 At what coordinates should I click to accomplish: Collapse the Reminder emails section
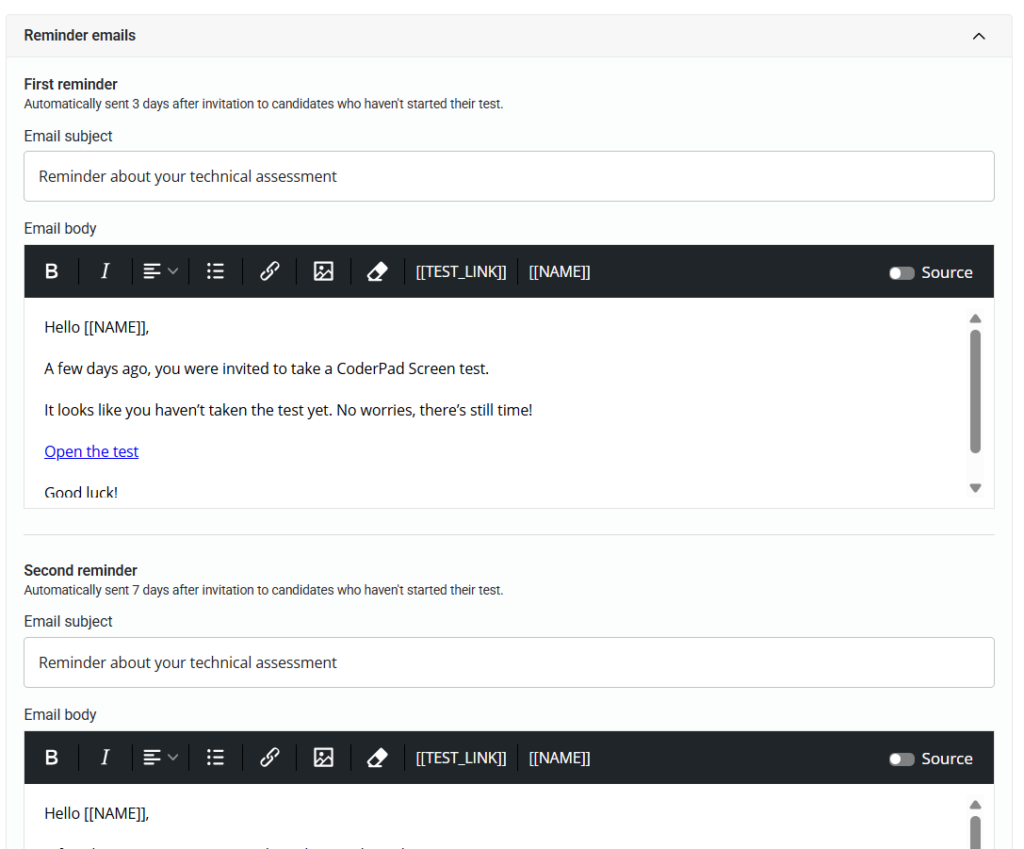pos(978,35)
